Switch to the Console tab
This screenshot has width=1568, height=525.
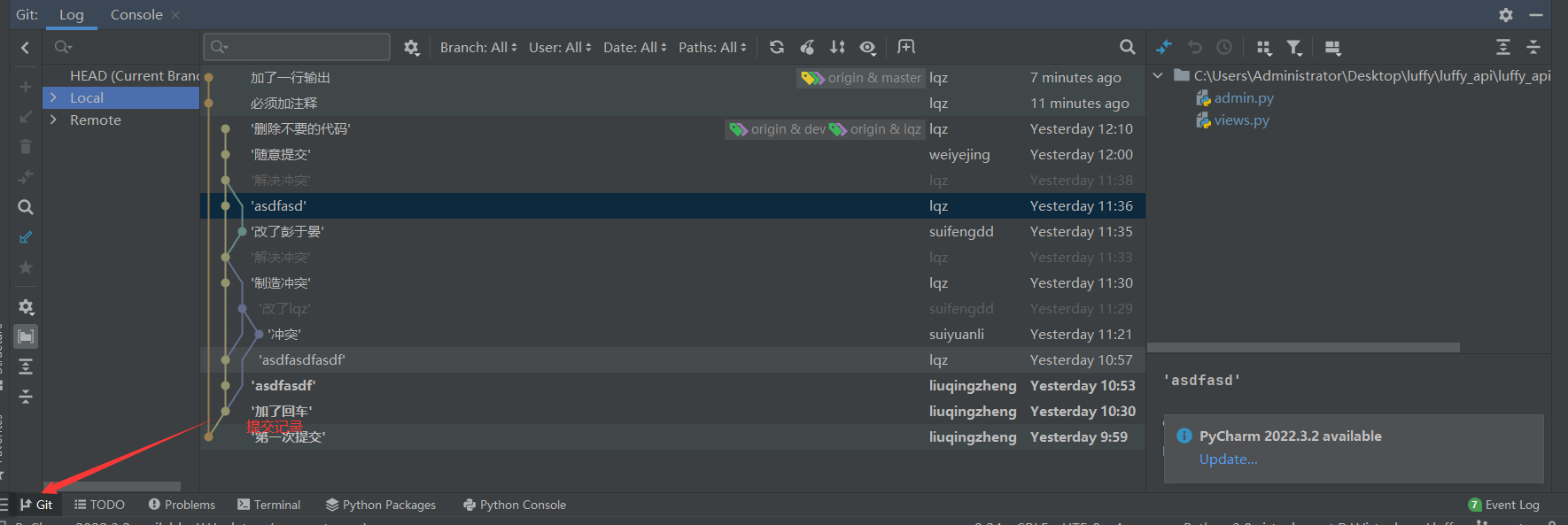tap(136, 15)
